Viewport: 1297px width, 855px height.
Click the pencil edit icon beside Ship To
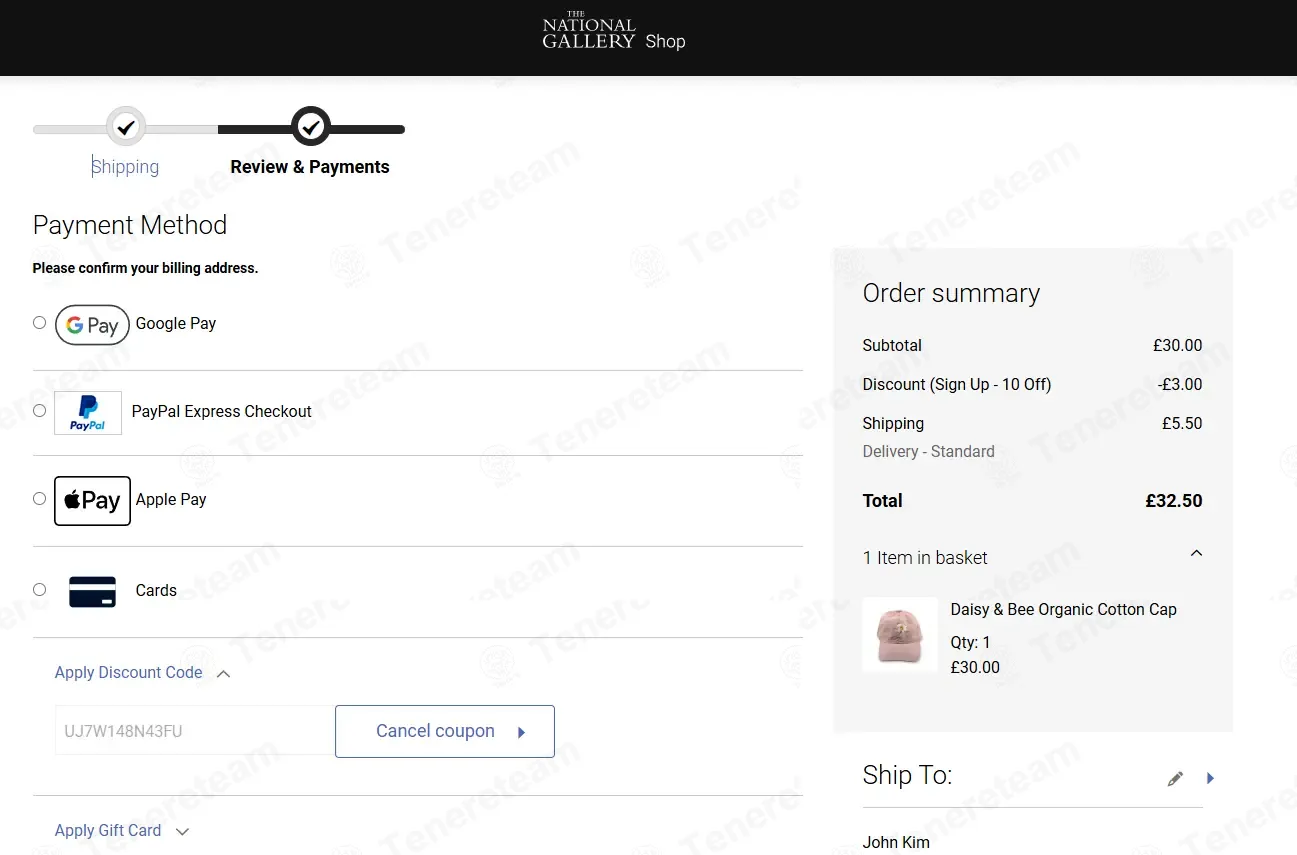tap(1175, 778)
